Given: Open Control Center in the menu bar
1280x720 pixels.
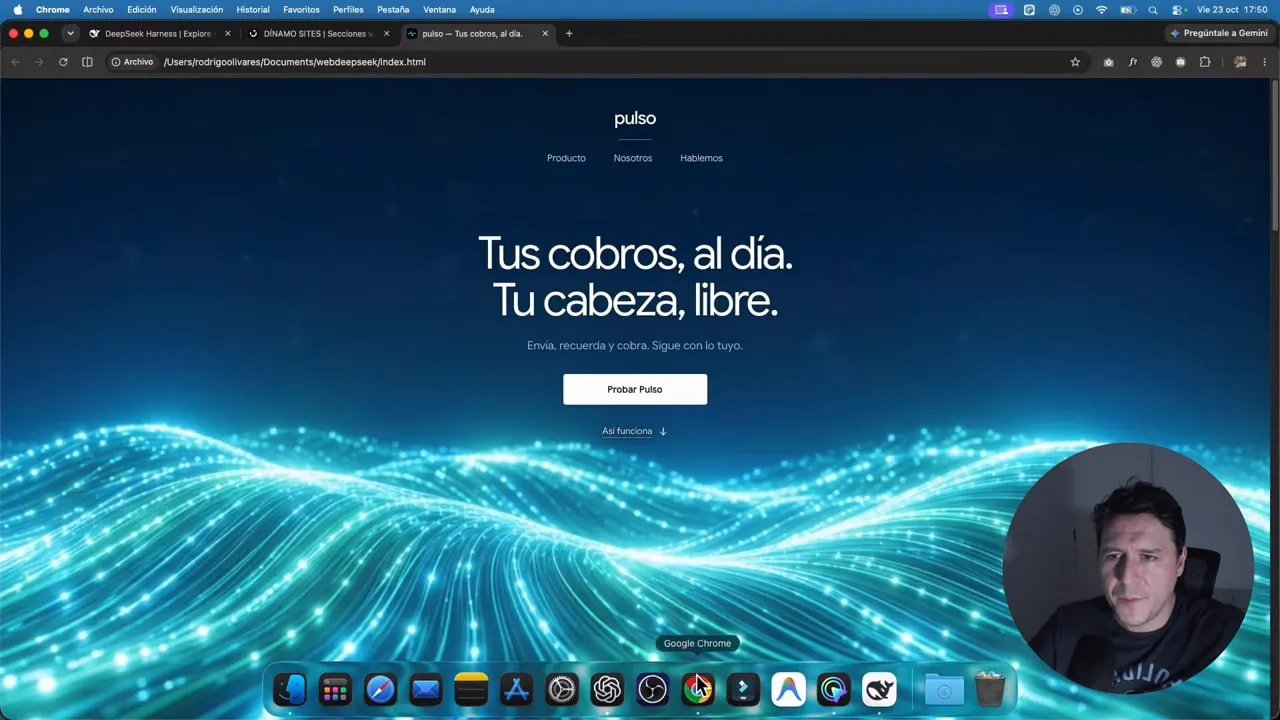Looking at the screenshot, I should (x=1177, y=10).
